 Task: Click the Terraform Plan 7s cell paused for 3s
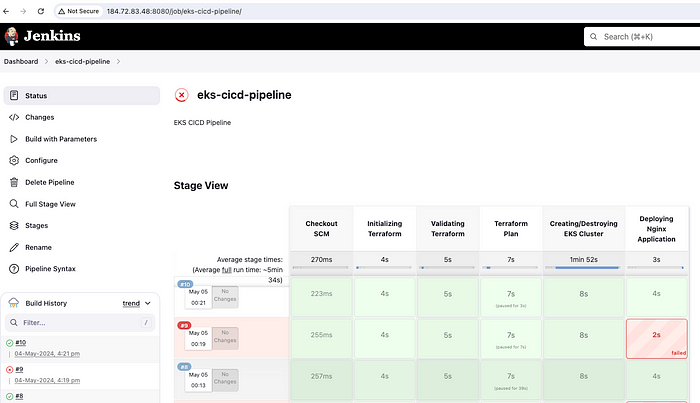(511, 297)
